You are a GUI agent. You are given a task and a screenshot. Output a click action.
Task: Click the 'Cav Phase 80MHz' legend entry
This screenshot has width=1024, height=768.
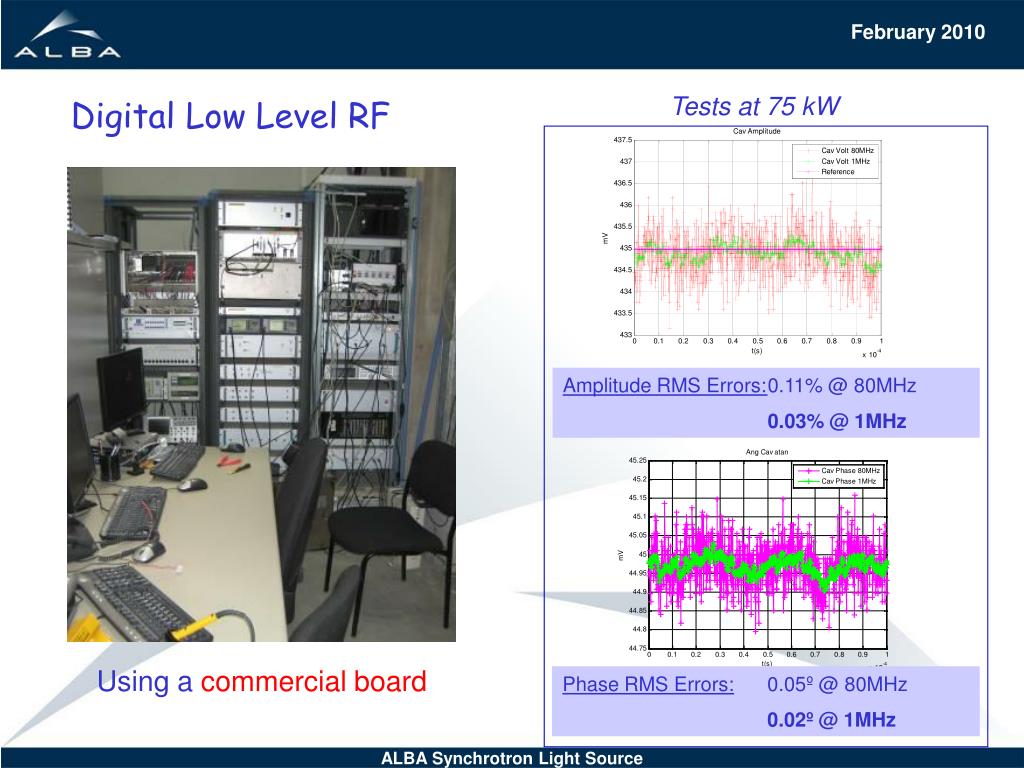(839, 470)
